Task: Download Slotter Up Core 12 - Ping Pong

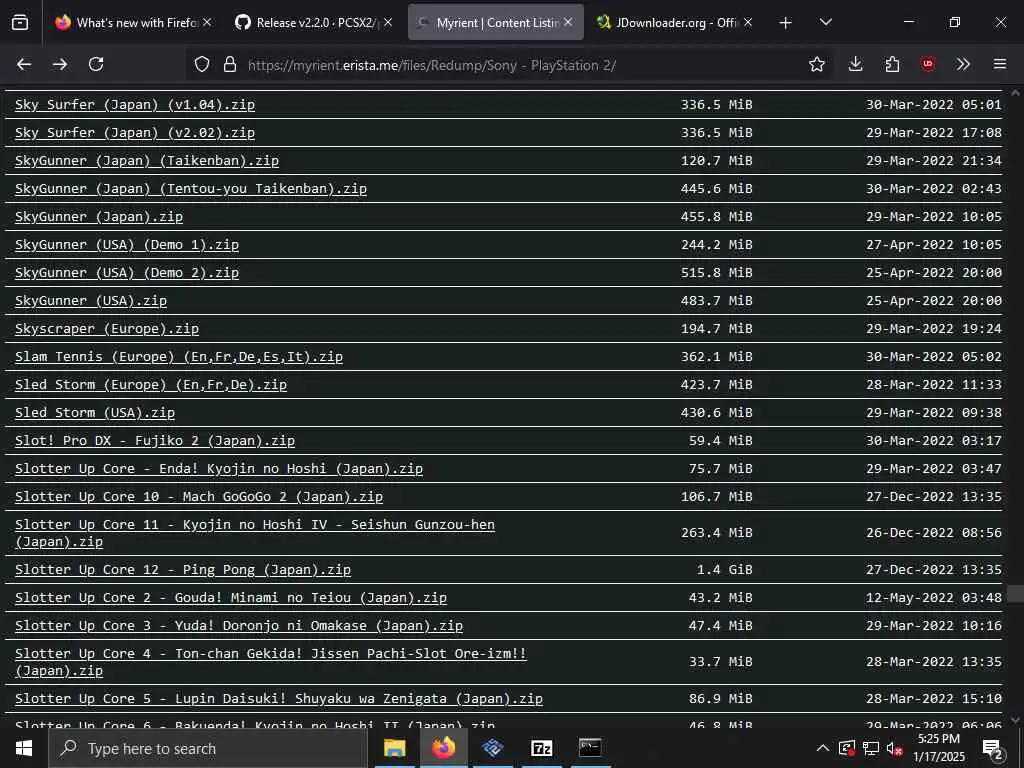Action: [183, 570]
